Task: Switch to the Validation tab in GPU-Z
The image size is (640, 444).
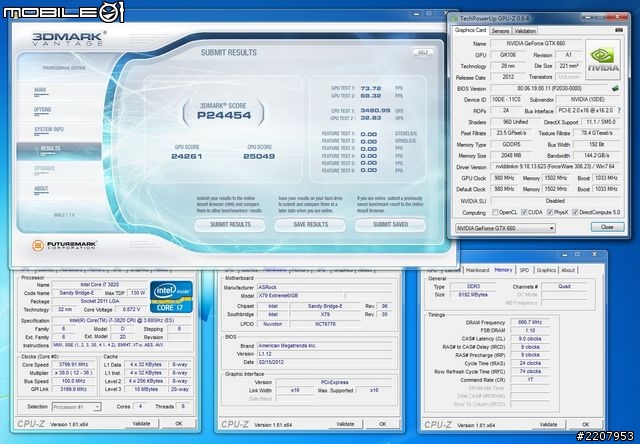Action: (x=525, y=31)
